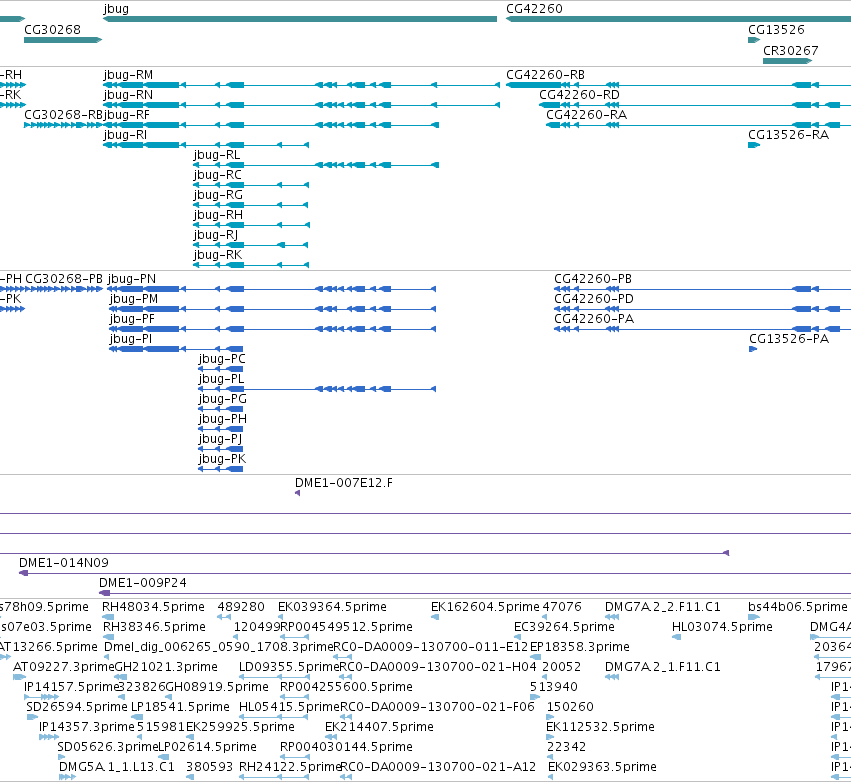
Task: Click the CR30267 gene arrow
Action: pyautogui.click(x=788, y=61)
